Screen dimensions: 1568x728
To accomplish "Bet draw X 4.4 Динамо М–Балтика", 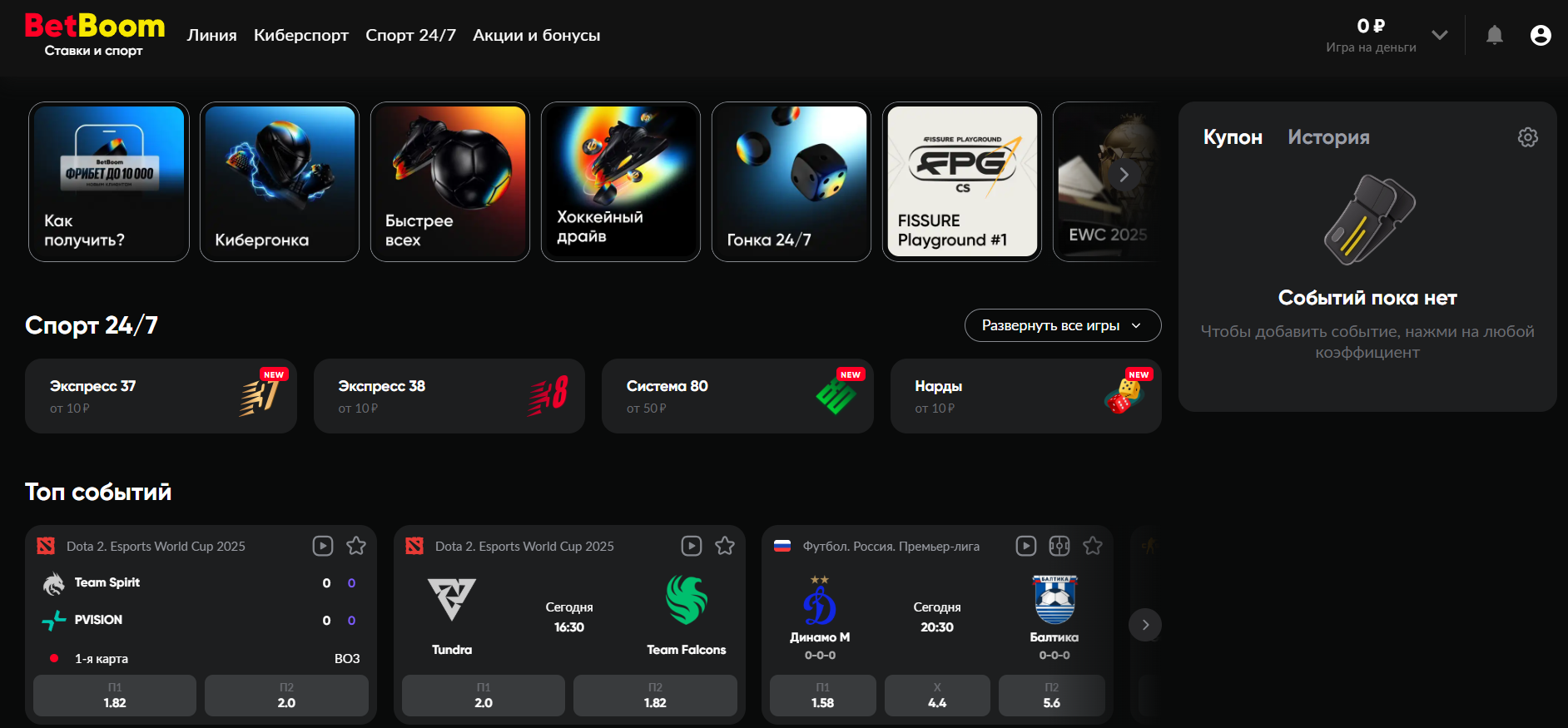I will [x=937, y=696].
